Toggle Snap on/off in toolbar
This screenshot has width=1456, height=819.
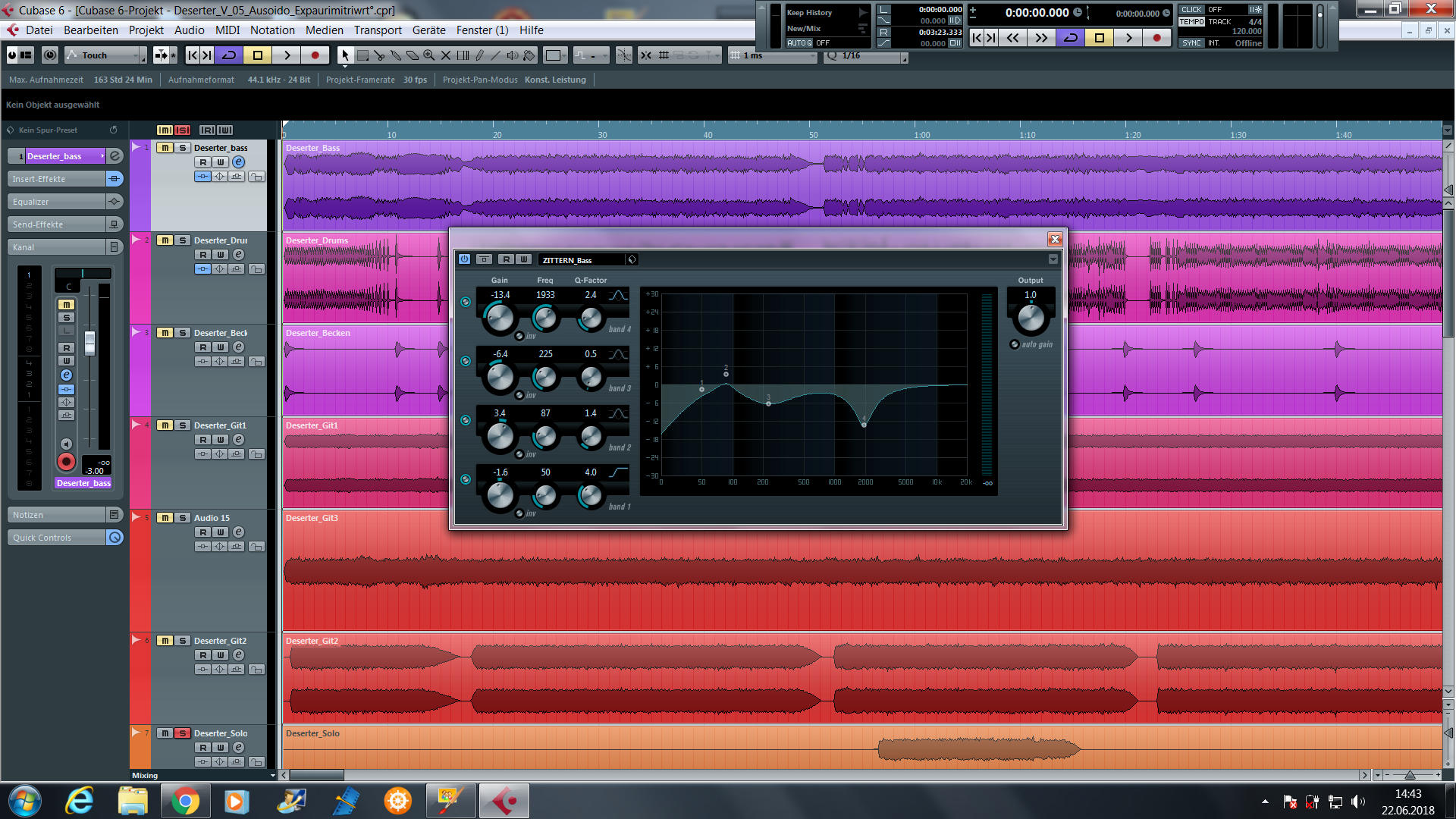(x=646, y=55)
